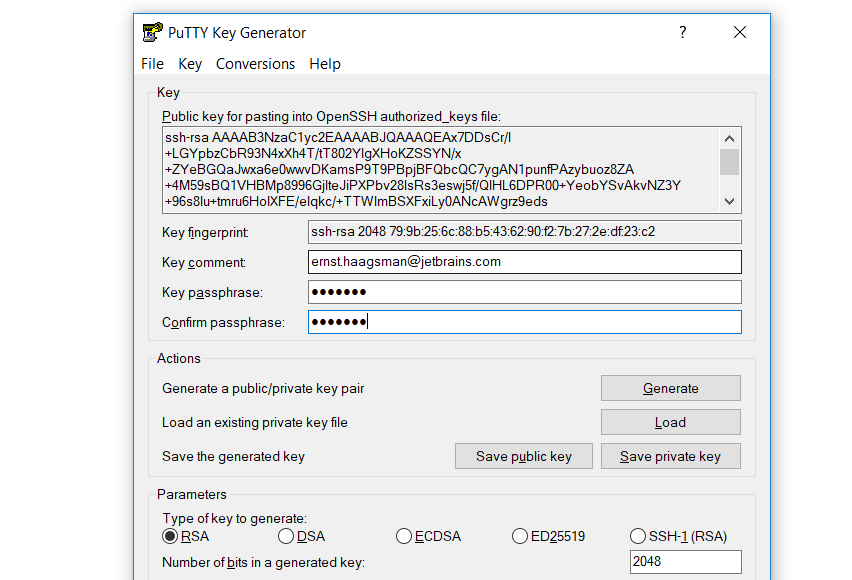852x580 pixels.
Task: Click the Key comment field
Action: tap(524, 262)
